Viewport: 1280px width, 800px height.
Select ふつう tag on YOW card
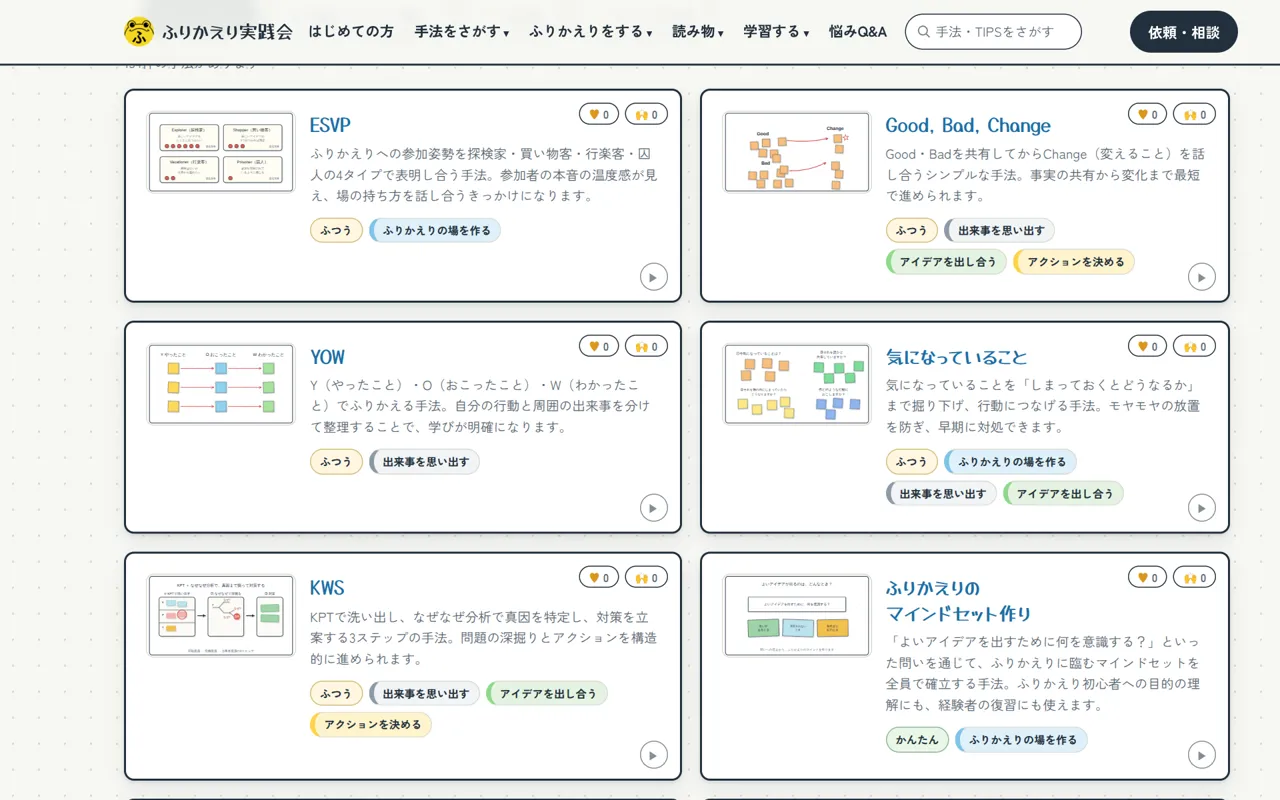(x=336, y=462)
